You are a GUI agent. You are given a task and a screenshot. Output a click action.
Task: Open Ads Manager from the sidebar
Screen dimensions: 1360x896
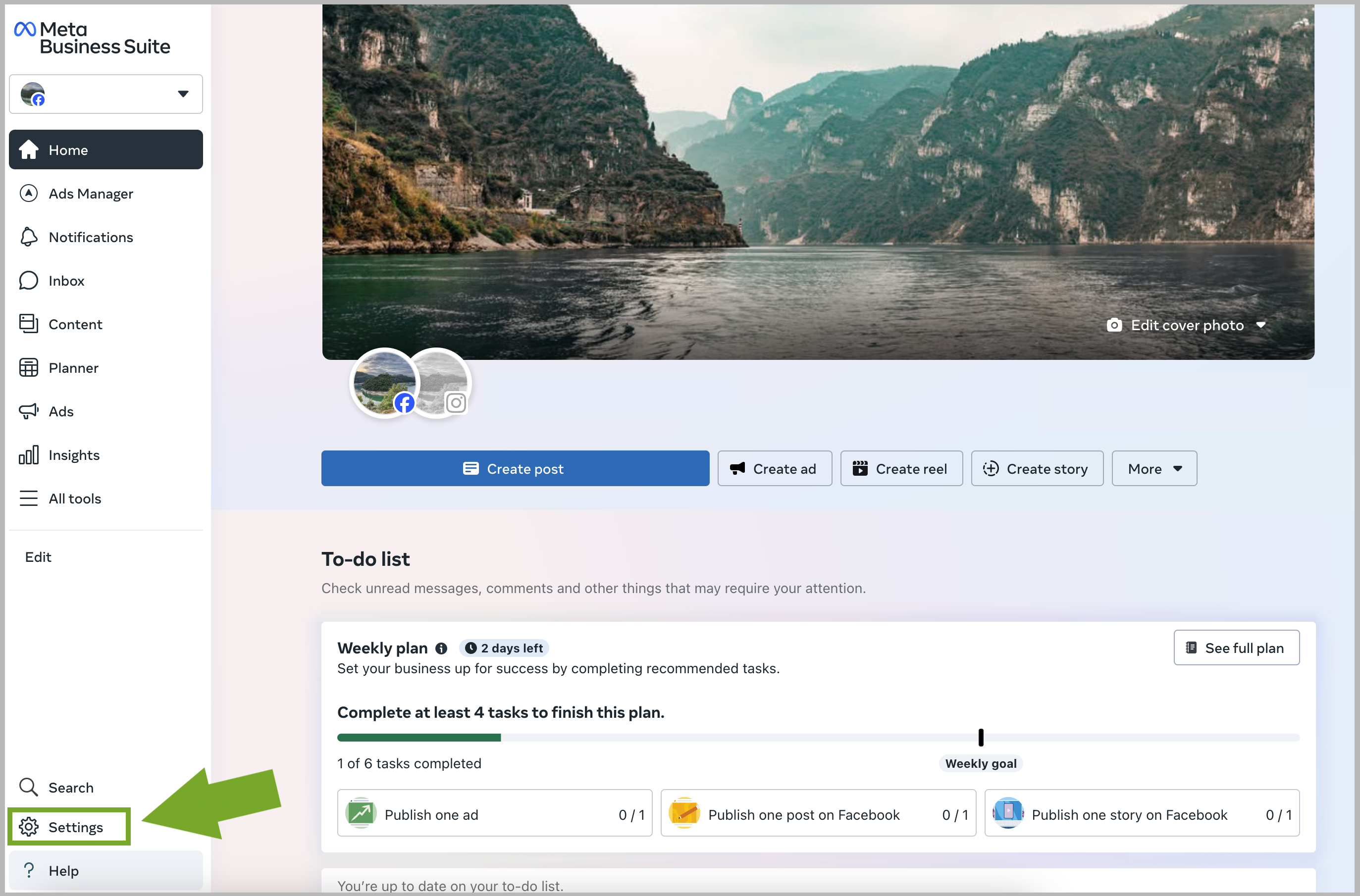[106, 194]
